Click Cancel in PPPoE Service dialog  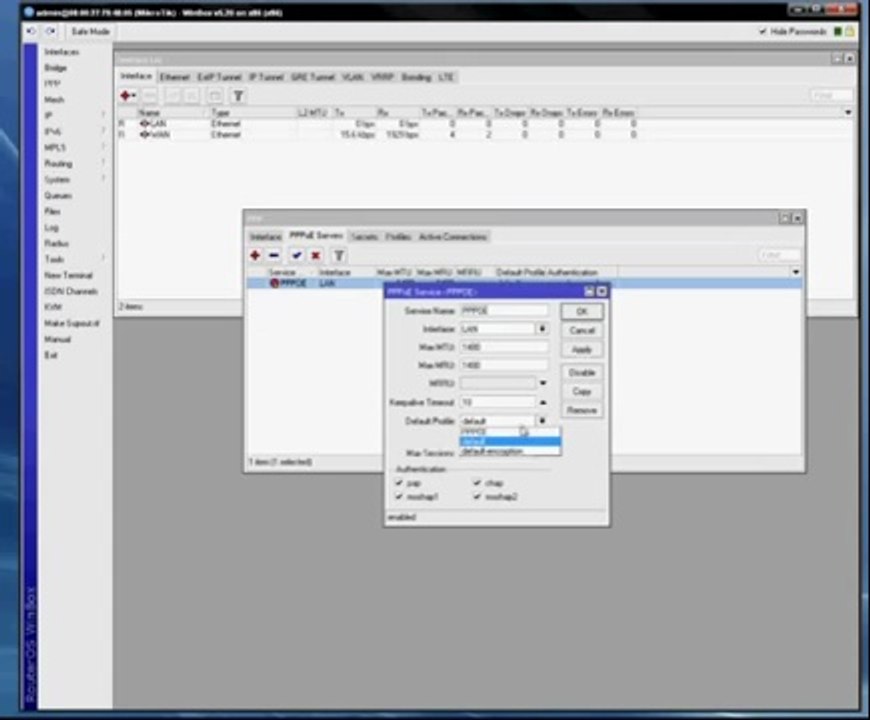(x=581, y=331)
